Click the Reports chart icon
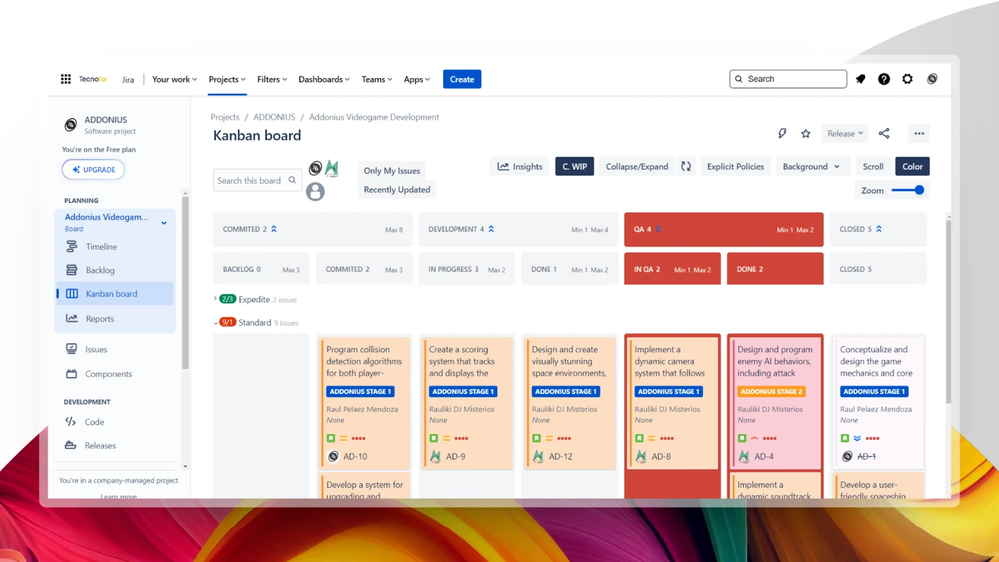This screenshot has height=562, width=999. [71, 319]
